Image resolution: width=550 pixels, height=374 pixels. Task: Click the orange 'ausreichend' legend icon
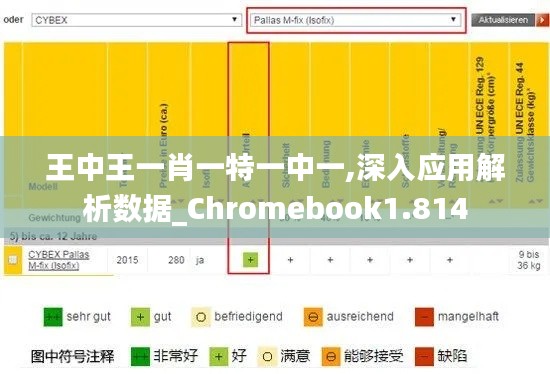pos(313,317)
